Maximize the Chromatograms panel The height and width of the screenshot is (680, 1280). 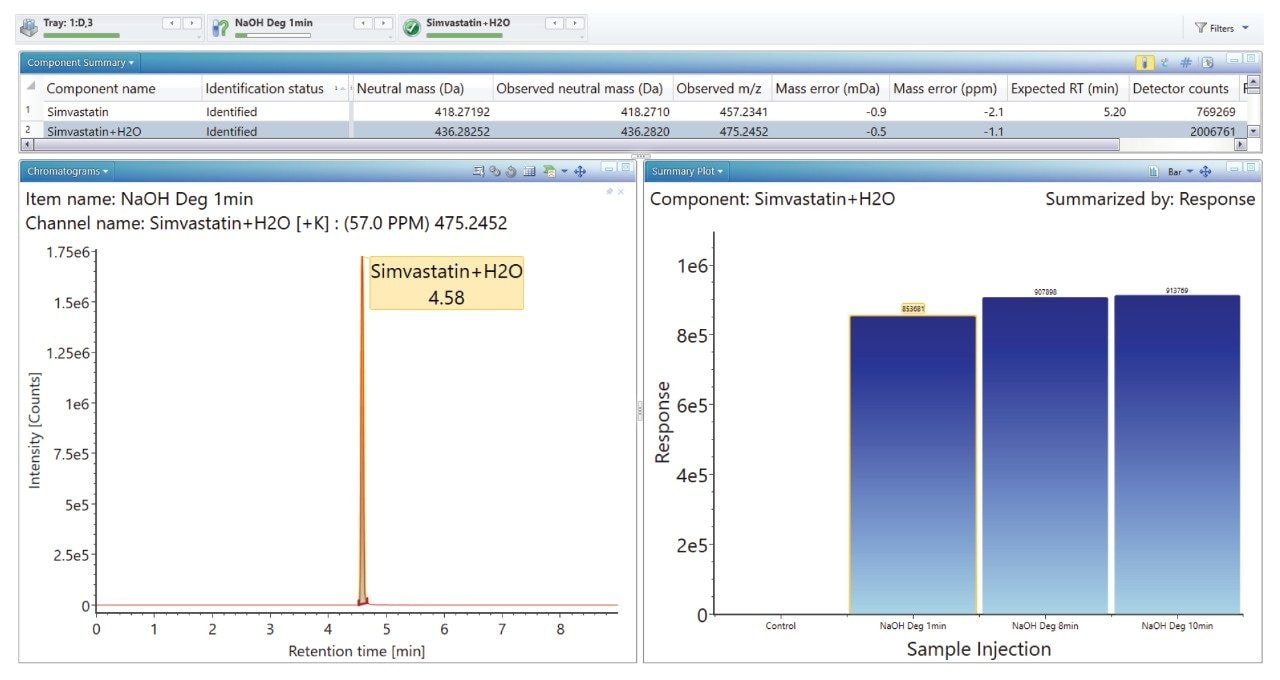point(625,168)
